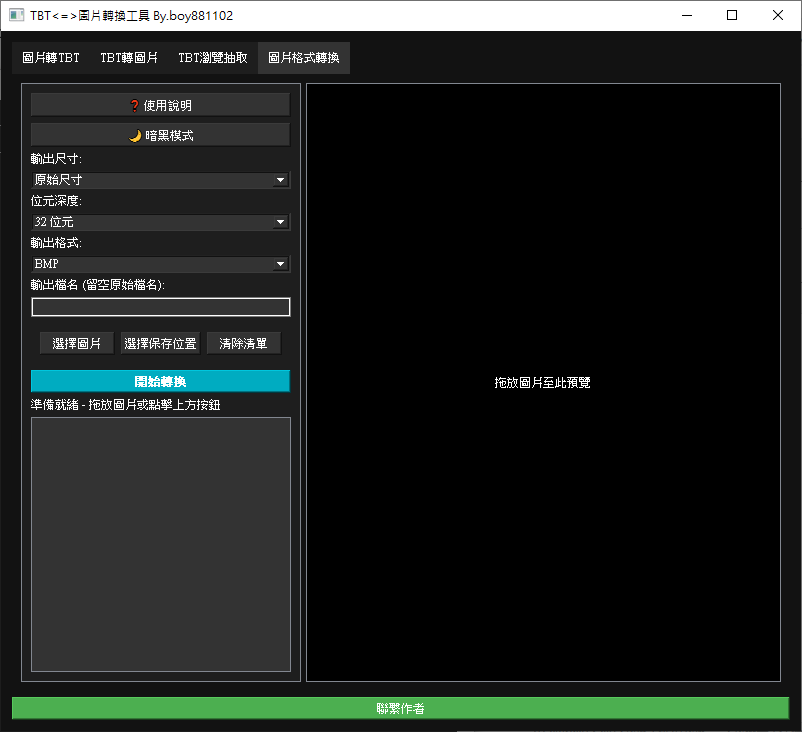Focus the 輸出檔名 text input field
802x732 pixels.
pyautogui.click(x=161, y=307)
